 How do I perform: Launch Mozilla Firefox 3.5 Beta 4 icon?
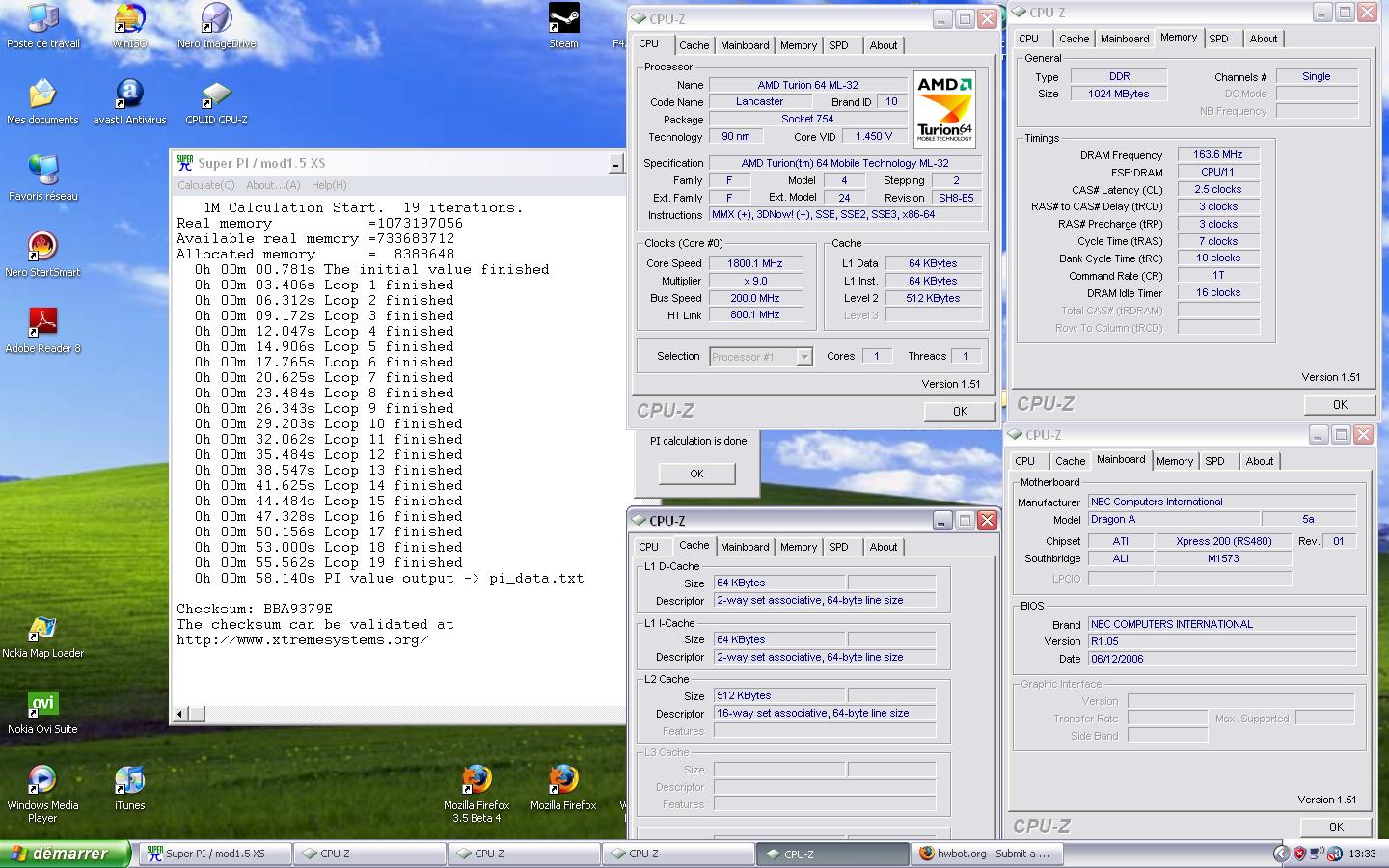tap(477, 794)
